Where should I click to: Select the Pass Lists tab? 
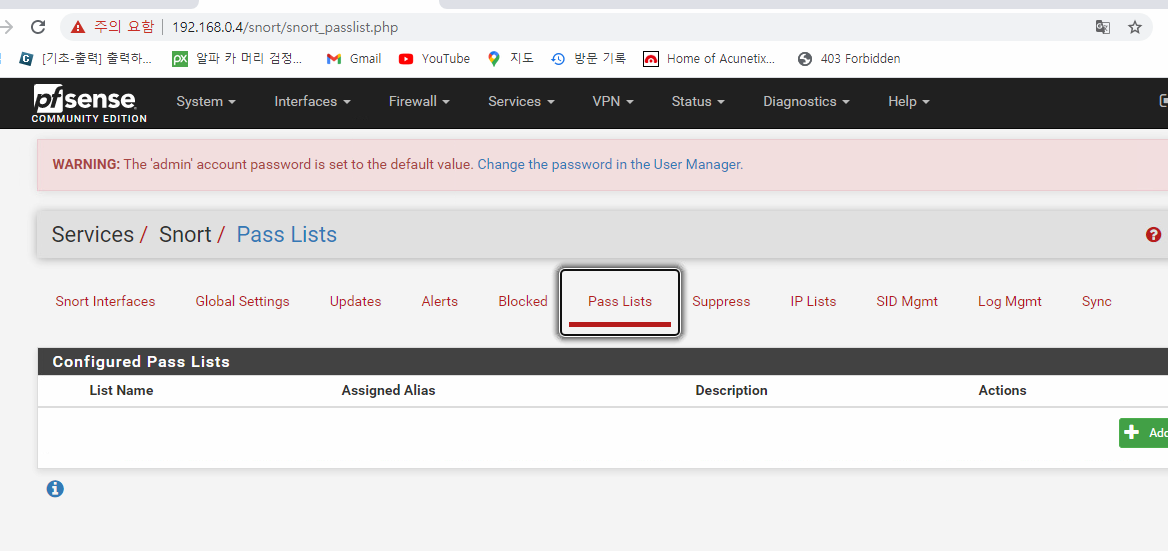tap(620, 302)
